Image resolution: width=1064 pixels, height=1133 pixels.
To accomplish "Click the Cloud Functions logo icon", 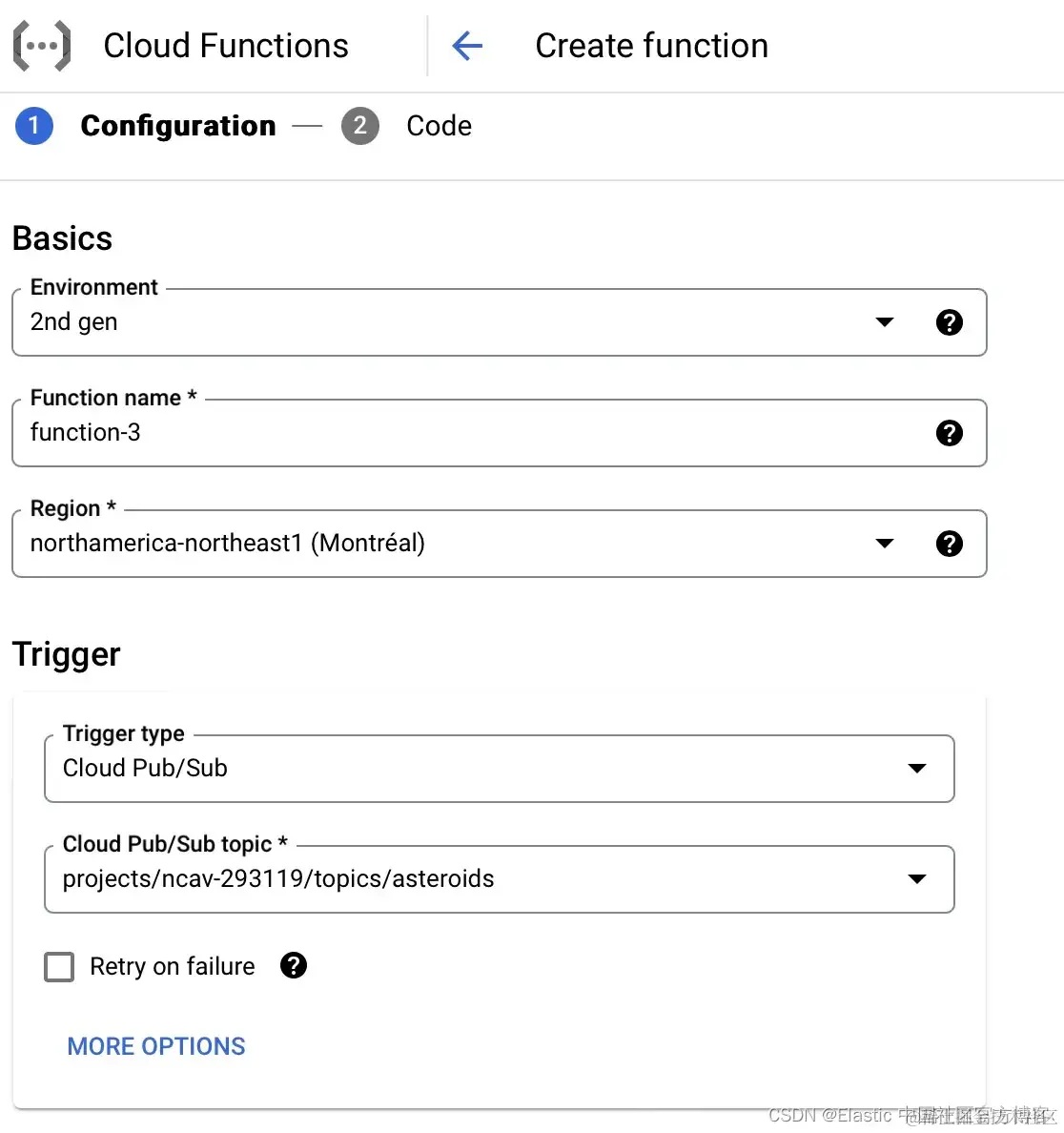I will tap(42, 46).
